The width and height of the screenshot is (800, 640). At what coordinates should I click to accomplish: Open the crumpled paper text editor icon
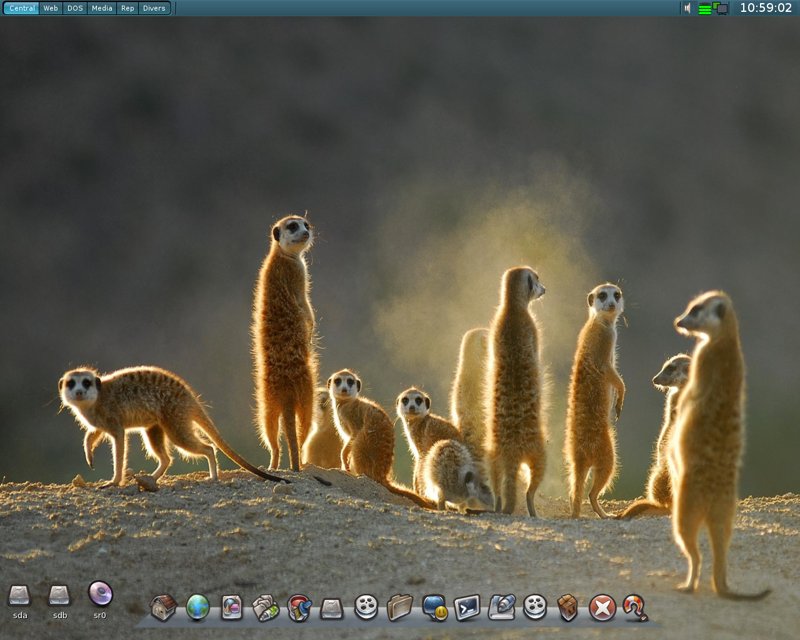(265, 608)
